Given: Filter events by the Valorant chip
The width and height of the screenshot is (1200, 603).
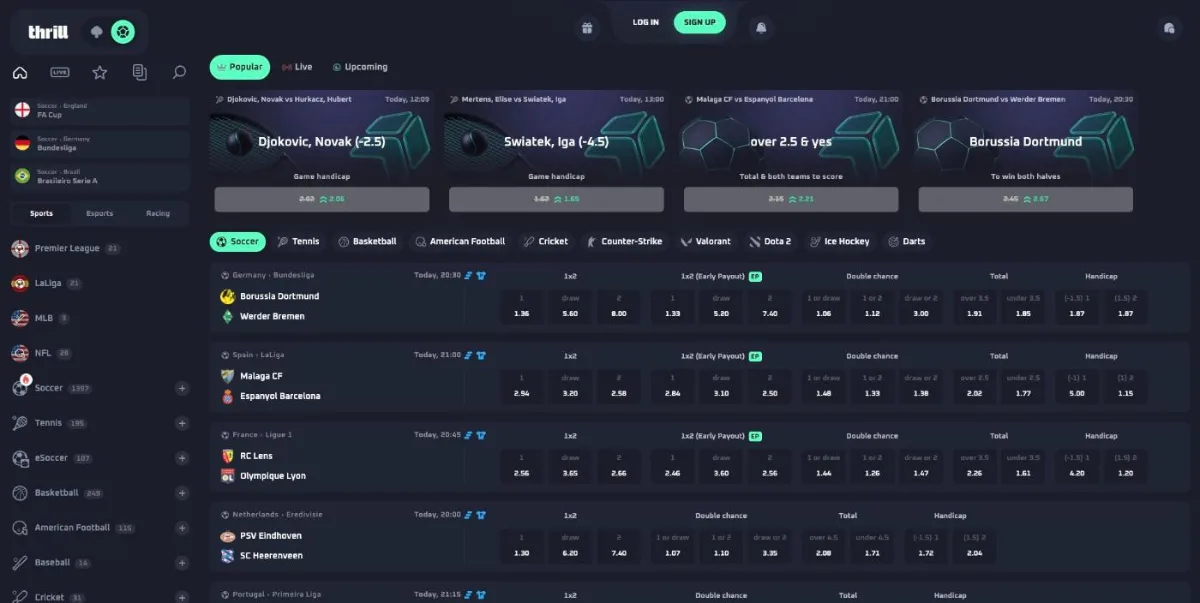Looking at the screenshot, I should (706, 241).
